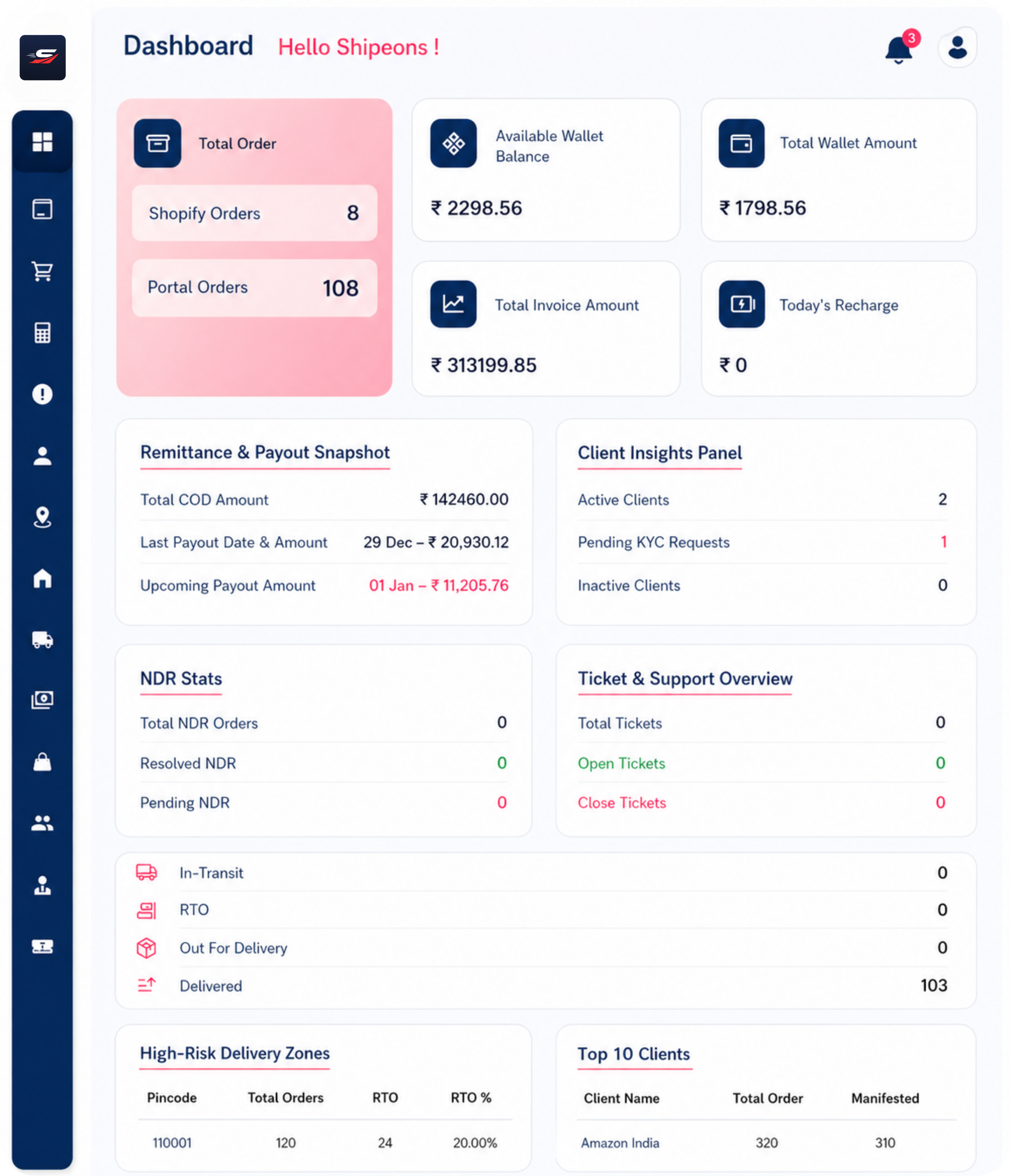Select the delivery truck icon in sidebar
Viewport: 1011px width, 1176px height.
point(43,640)
